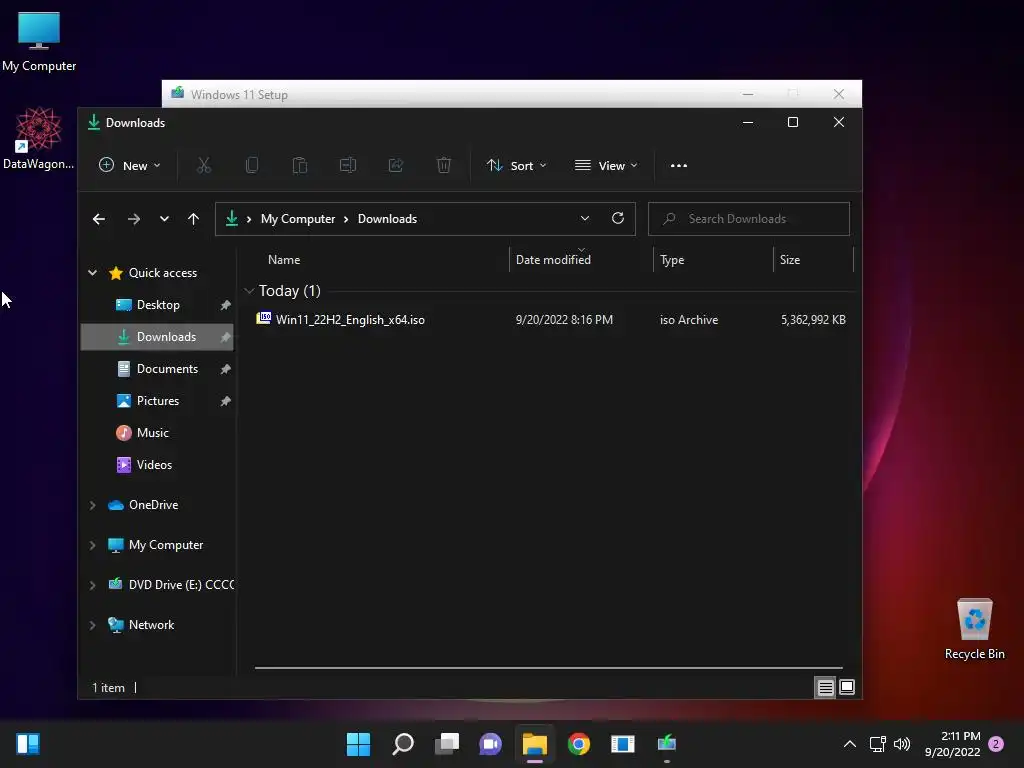The width and height of the screenshot is (1024, 768).
Task: Switch to details view layout icon
Action: coord(825,687)
